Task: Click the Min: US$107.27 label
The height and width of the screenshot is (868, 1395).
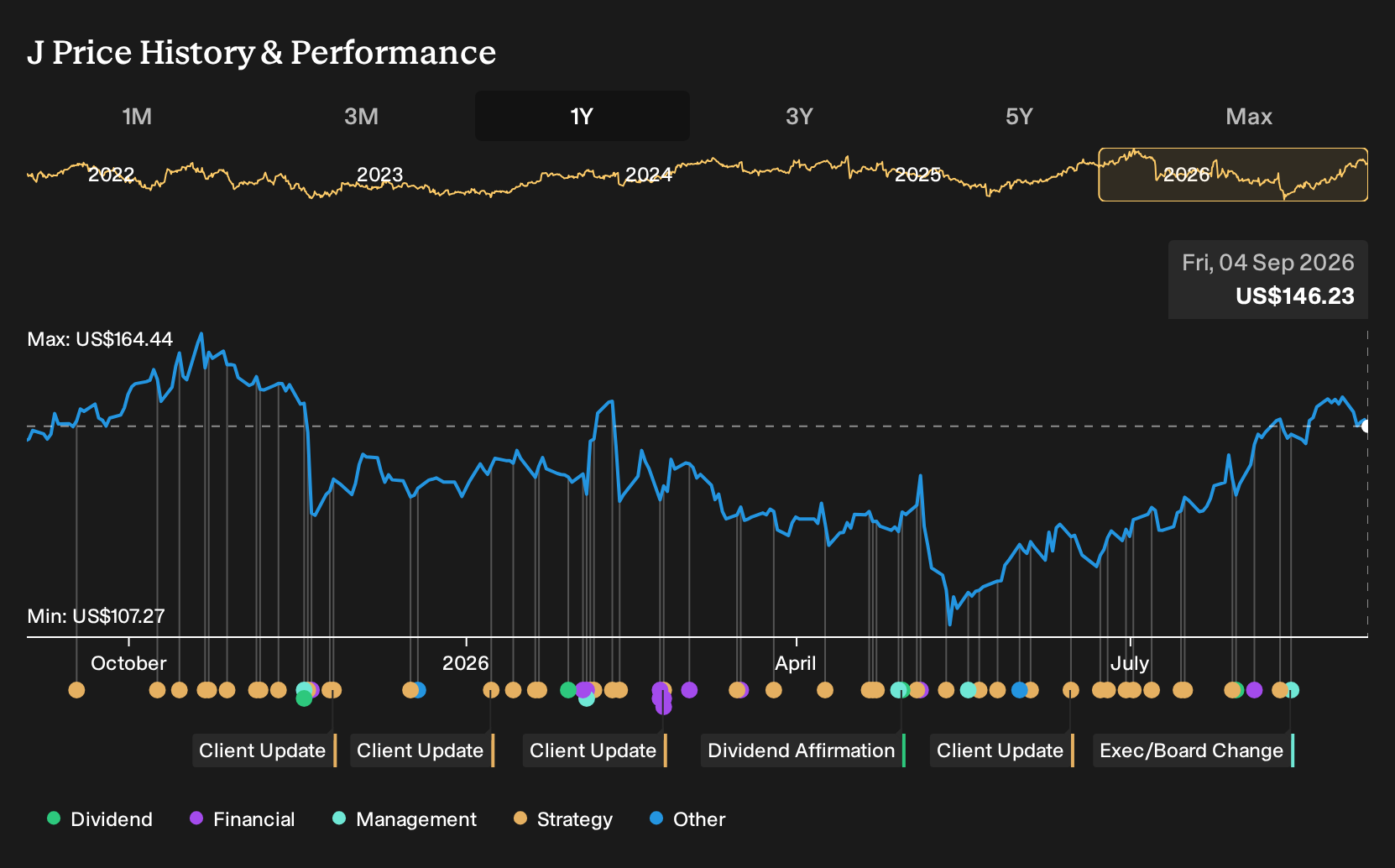Action: tap(96, 616)
